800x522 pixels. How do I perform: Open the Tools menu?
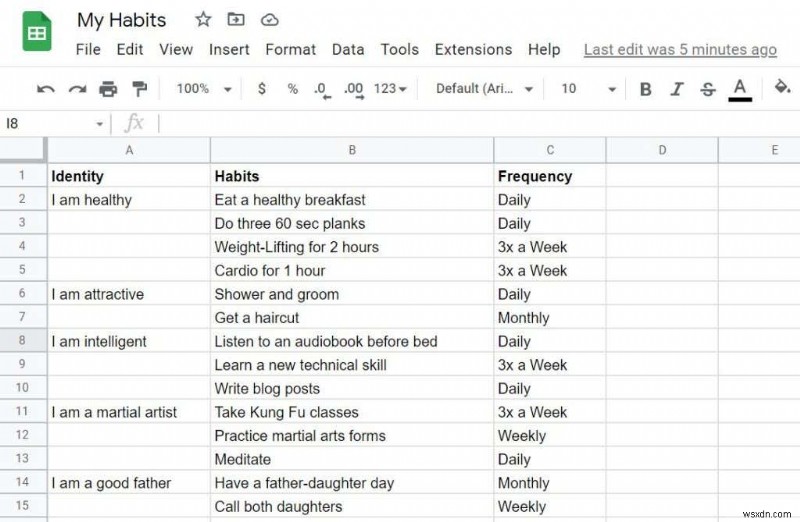399,49
